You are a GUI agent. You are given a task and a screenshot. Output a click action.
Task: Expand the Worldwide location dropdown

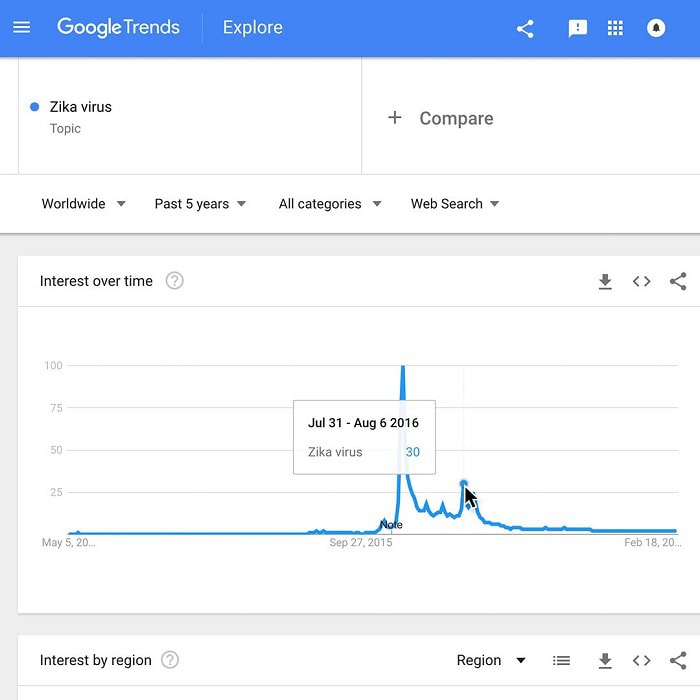coord(84,204)
